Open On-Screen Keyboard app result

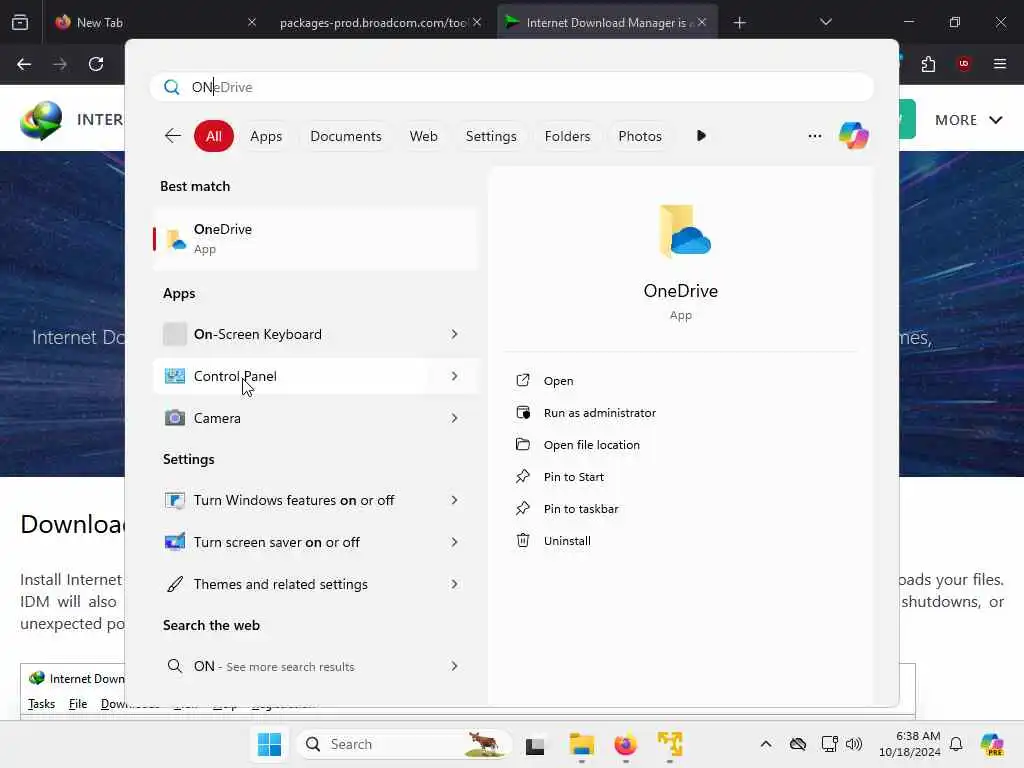(316, 334)
